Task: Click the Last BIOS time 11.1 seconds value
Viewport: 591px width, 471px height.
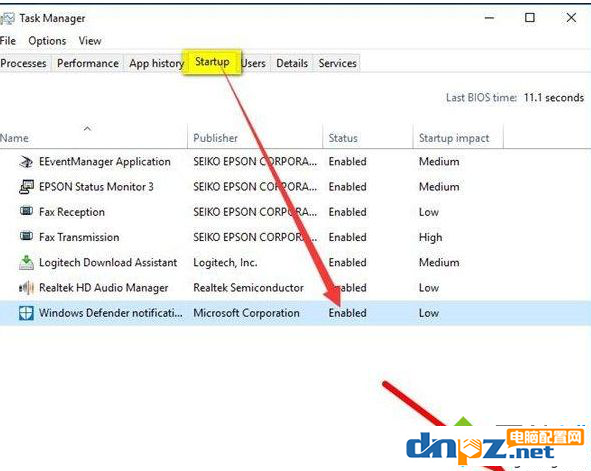Action: pos(554,98)
